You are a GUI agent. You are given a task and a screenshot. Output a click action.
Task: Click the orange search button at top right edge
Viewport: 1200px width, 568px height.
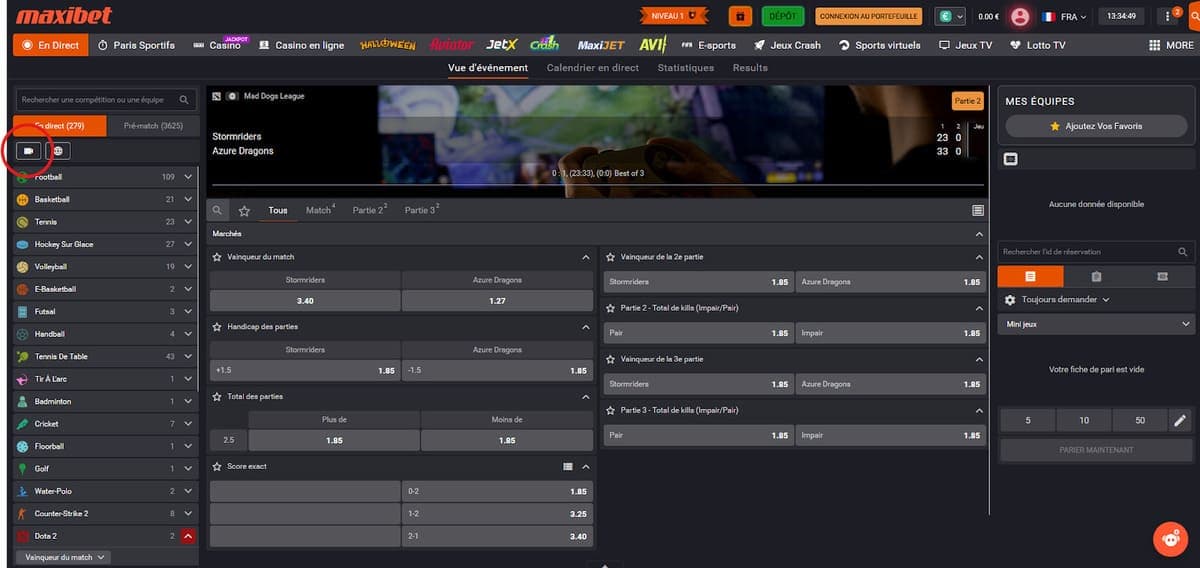(x=1195, y=16)
